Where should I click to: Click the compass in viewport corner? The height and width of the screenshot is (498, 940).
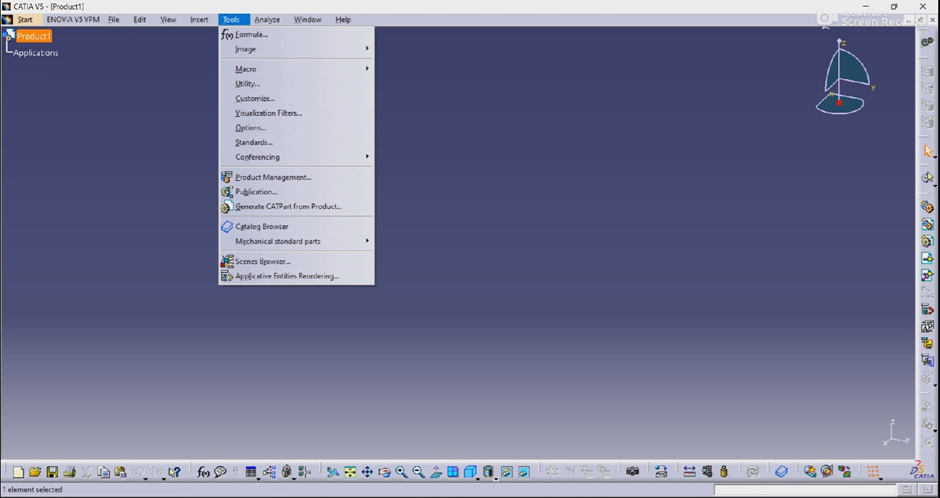843,77
